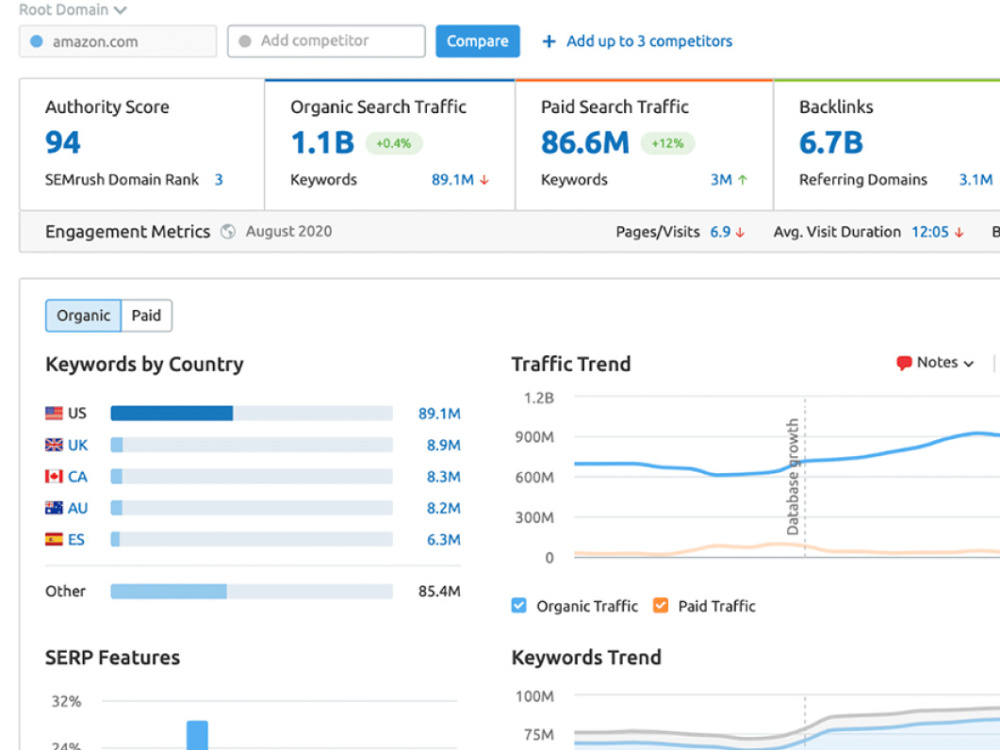Click Keywords Trend chart area

coord(787,723)
